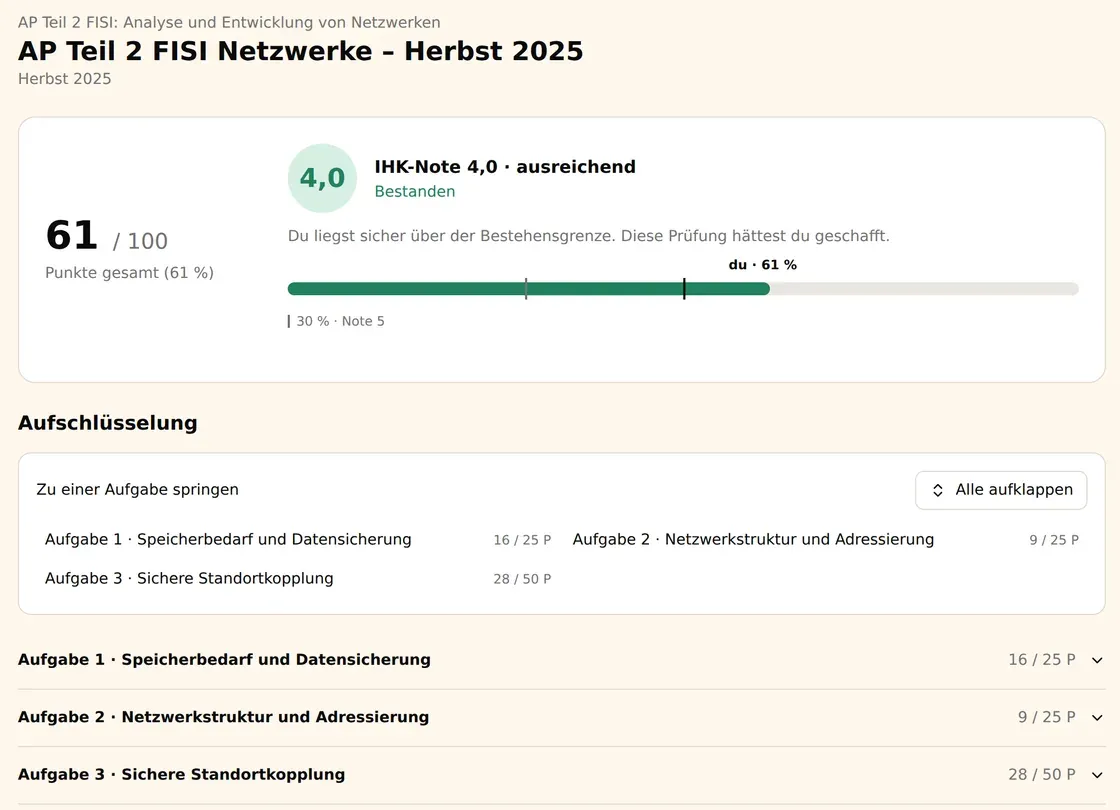Click the breadcrumb 'AP Teil 2 FISI: Analyse und Entwicklung von Netzwerken'
The image size is (1120, 810).
click(x=229, y=23)
